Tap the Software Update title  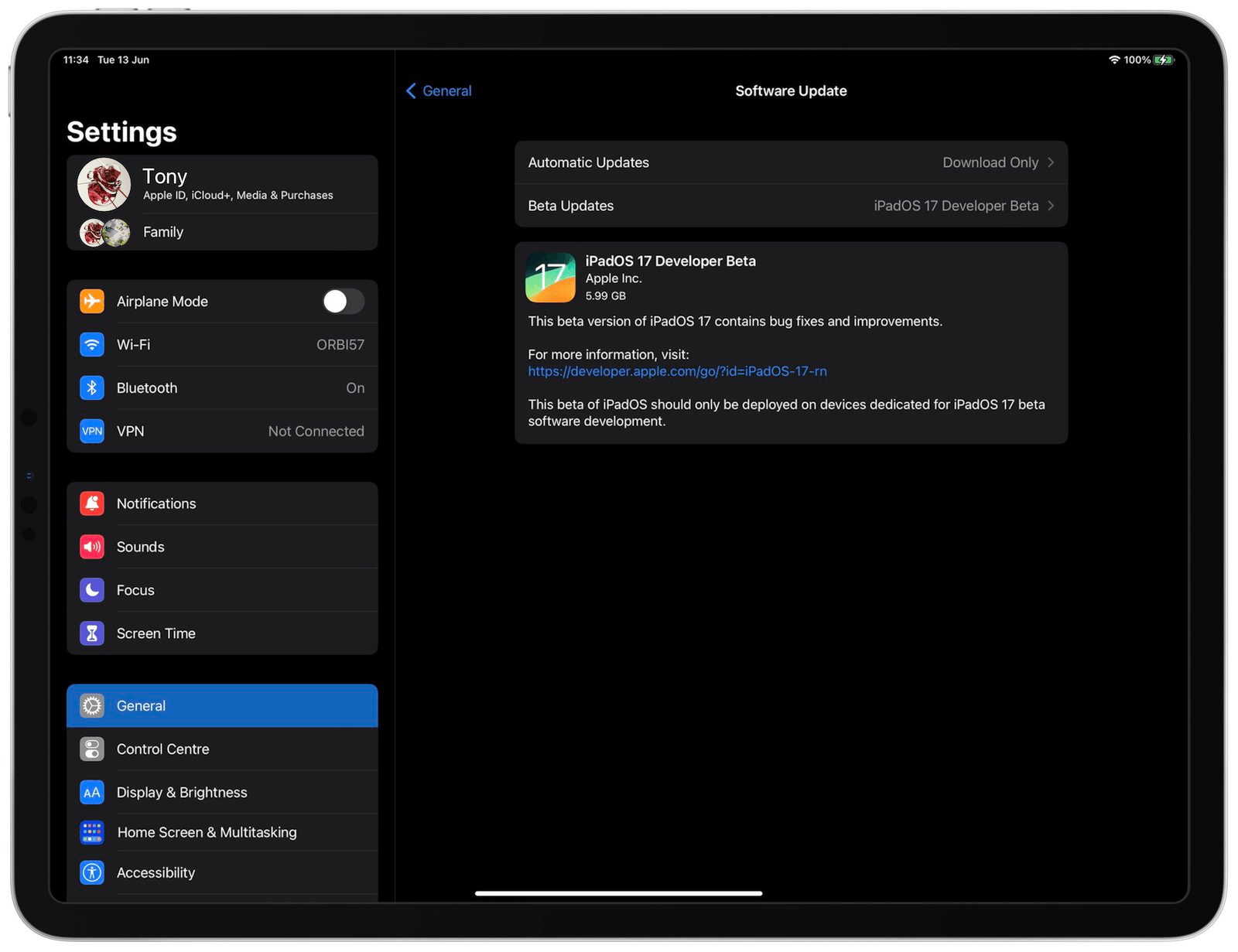[791, 91]
